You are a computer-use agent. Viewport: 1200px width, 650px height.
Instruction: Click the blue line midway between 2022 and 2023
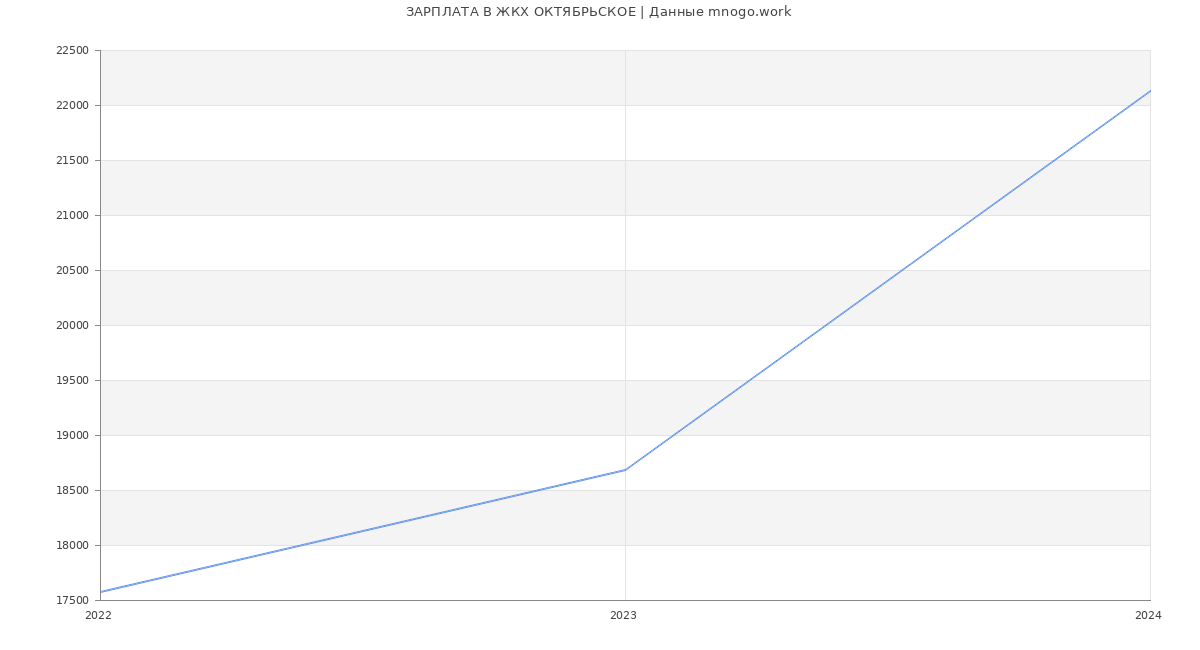click(x=363, y=531)
